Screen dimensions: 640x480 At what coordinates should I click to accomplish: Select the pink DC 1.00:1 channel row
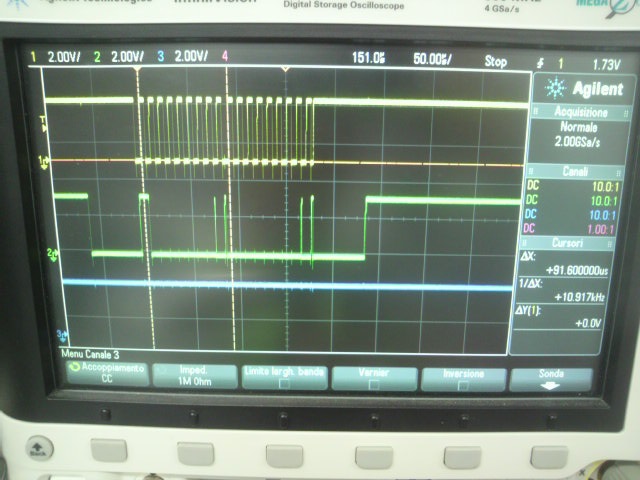pyautogui.click(x=568, y=228)
